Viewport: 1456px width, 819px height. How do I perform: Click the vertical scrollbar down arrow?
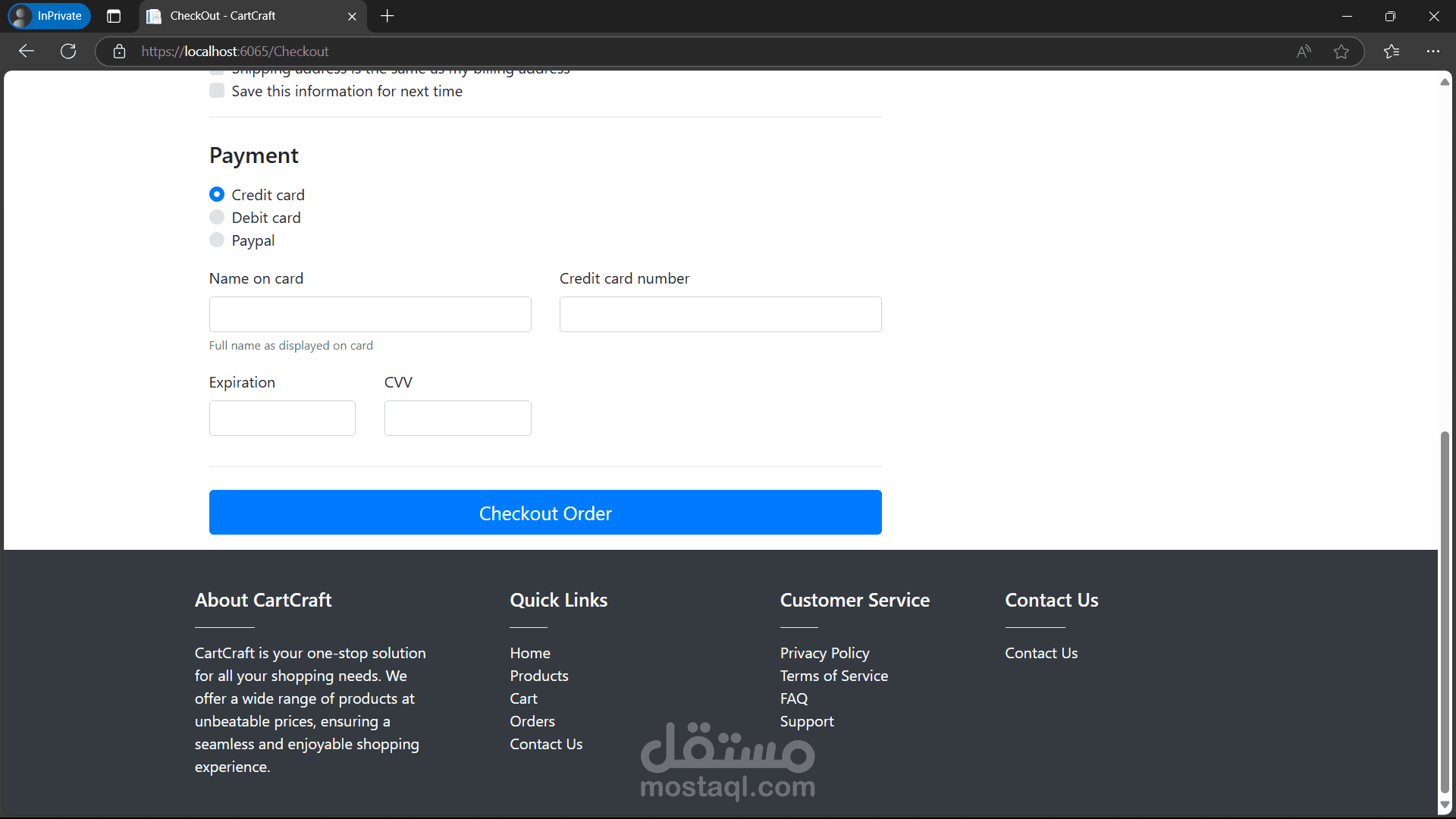(x=1445, y=805)
